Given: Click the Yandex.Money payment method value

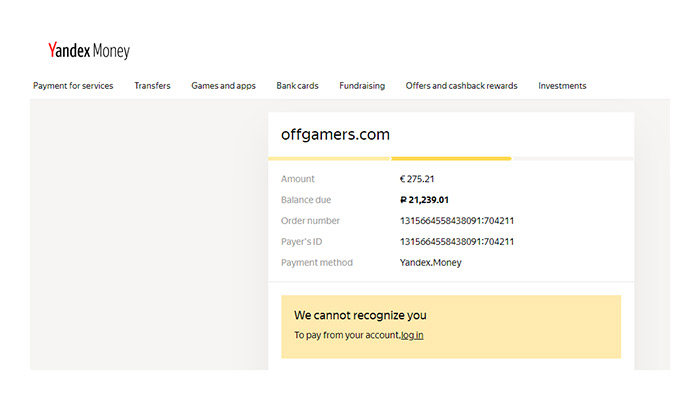Looking at the screenshot, I should coord(430,262).
